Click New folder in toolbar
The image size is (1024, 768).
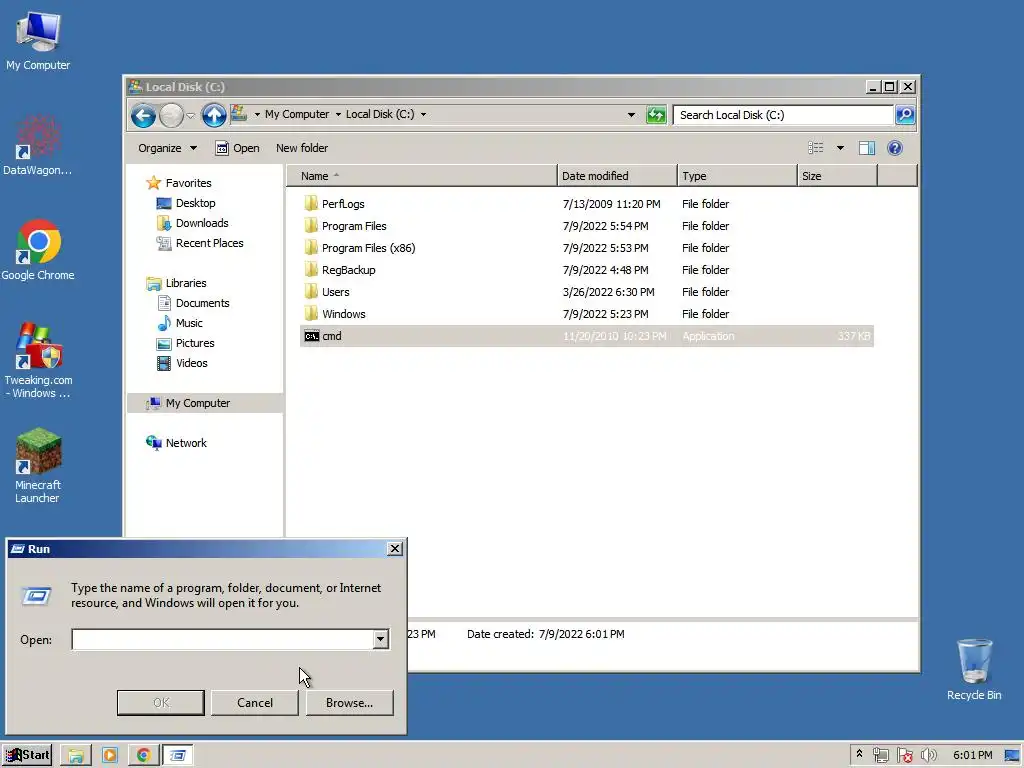[x=302, y=148]
